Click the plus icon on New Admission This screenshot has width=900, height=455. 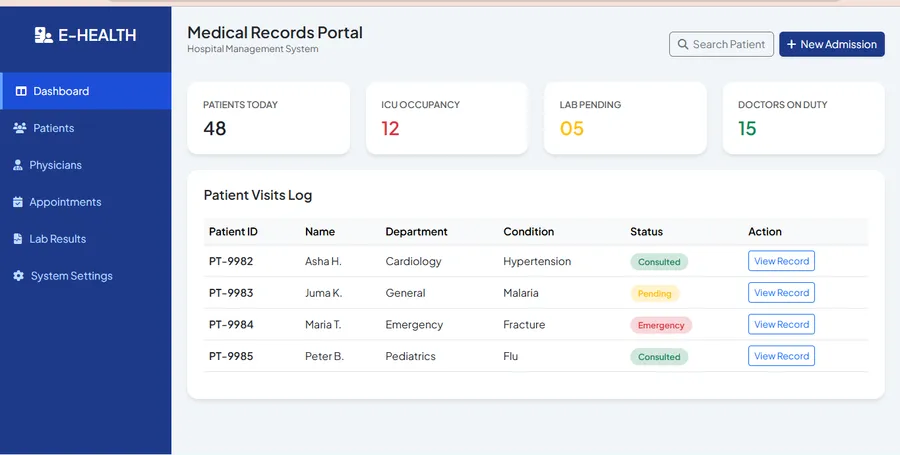point(791,44)
